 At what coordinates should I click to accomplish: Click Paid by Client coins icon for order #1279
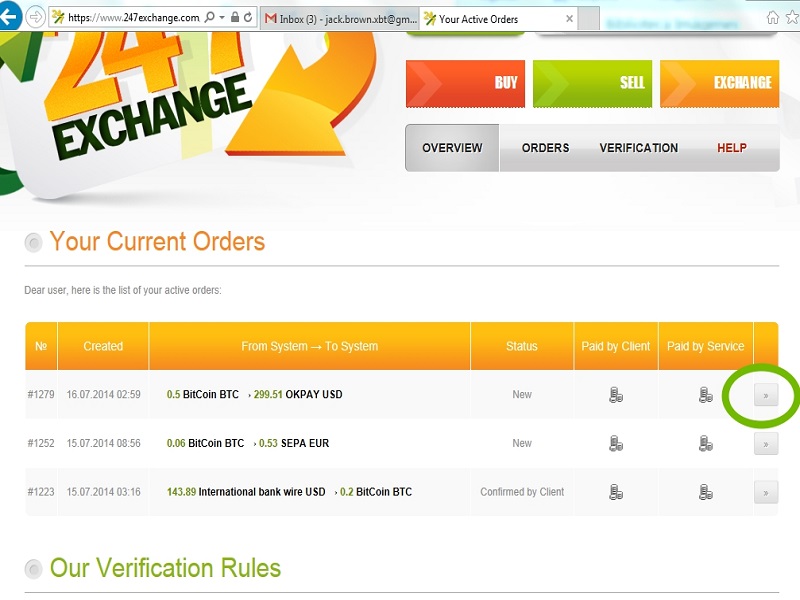coord(616,395)
